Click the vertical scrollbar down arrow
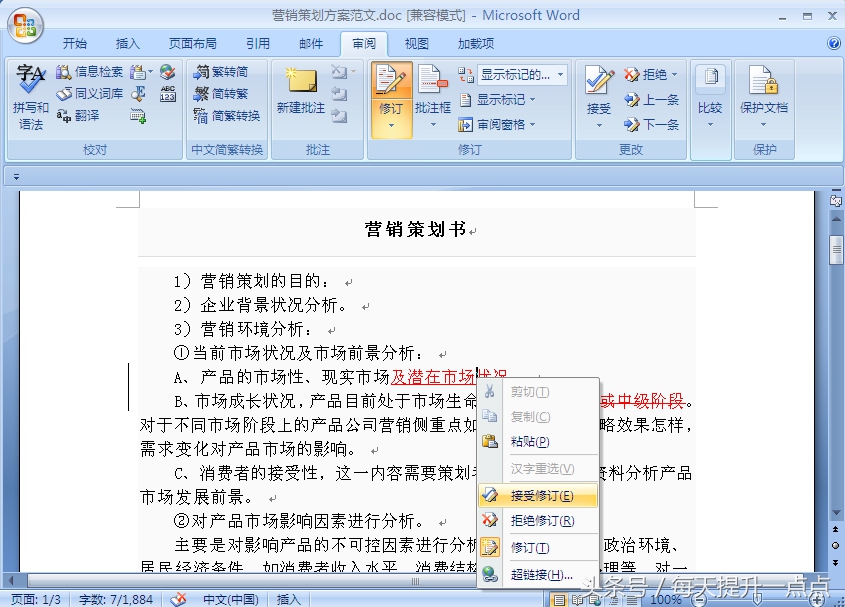The height and width of the screenshot is (607, 845). tap(836, 513)
